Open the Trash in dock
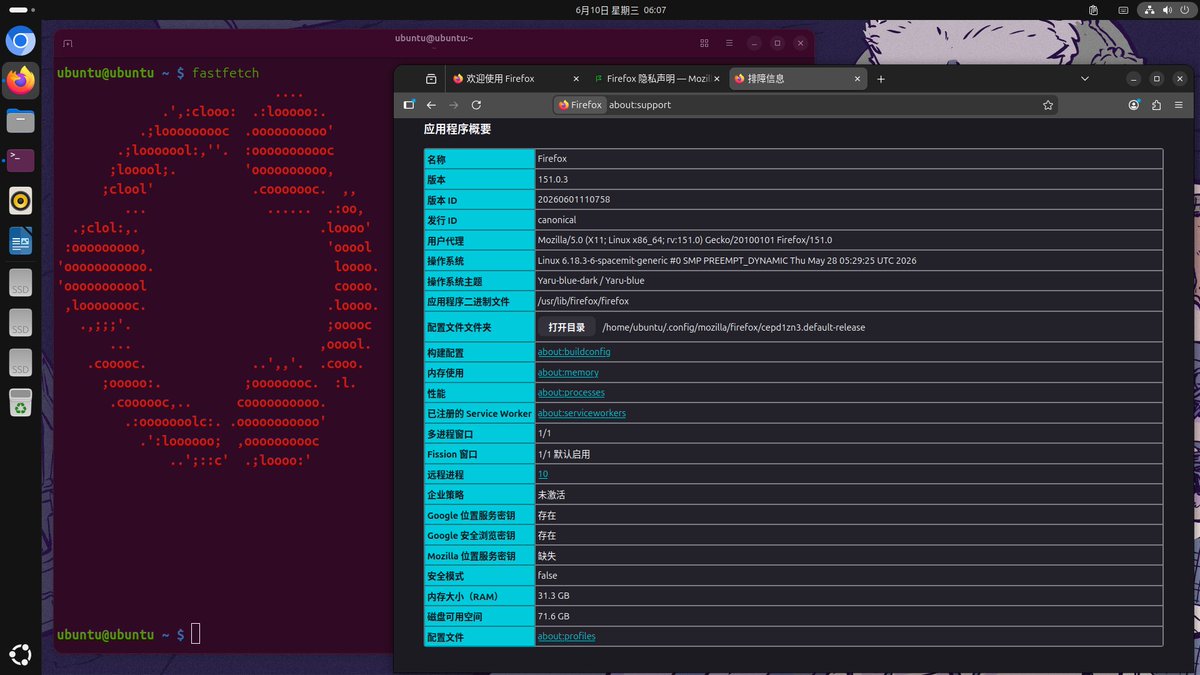The width and height of the screenshot is (1200, 675). [x=21, y=403]
